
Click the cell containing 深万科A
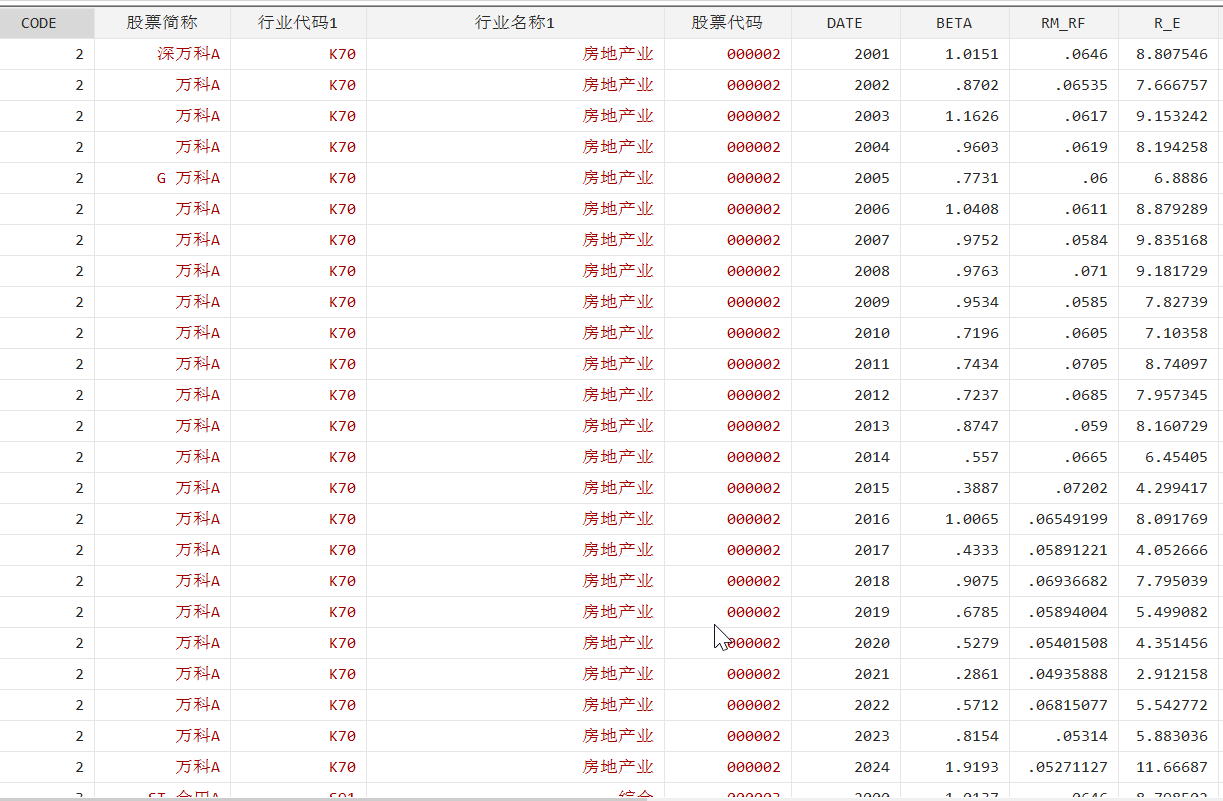(162, 54)
